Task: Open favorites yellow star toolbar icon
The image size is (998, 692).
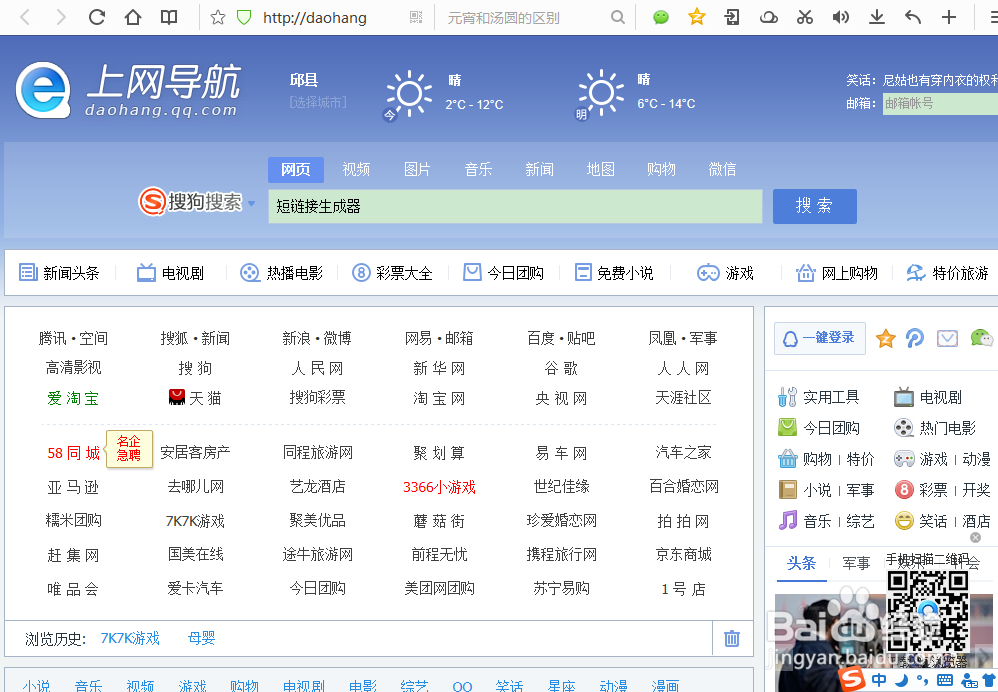Action: (x=696, y=17)
